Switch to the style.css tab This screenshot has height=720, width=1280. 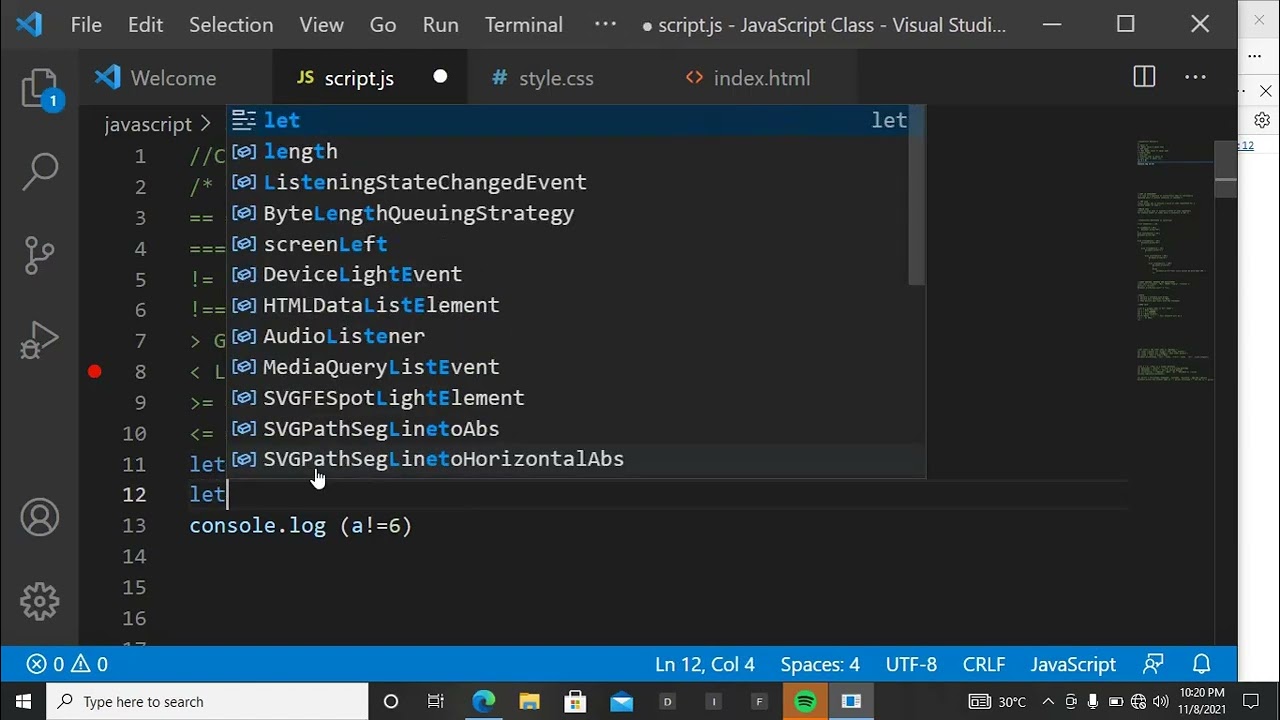pyautogui.click(x=556, y=78)
